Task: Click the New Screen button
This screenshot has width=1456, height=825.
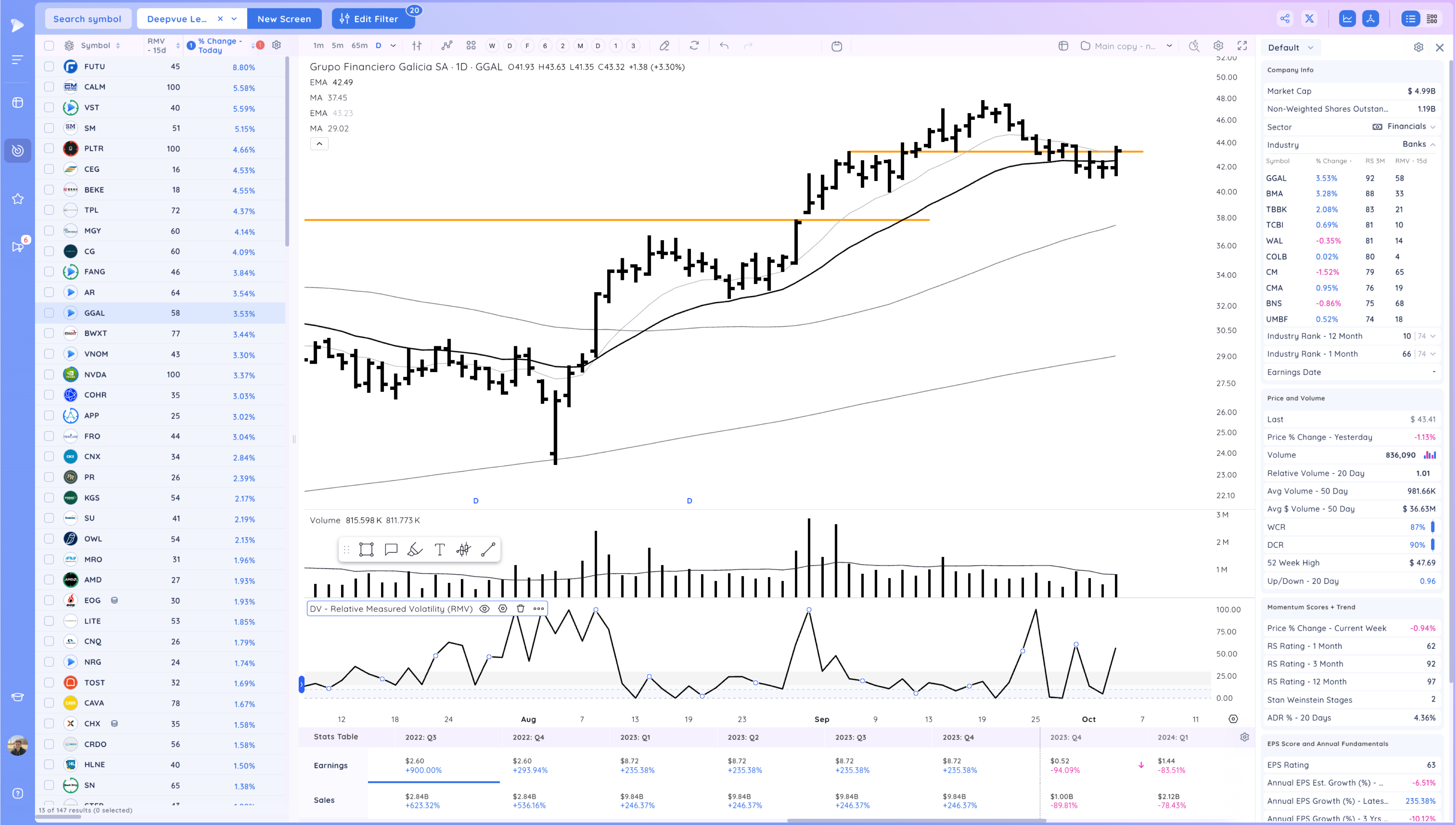Action: coord(284,19)
